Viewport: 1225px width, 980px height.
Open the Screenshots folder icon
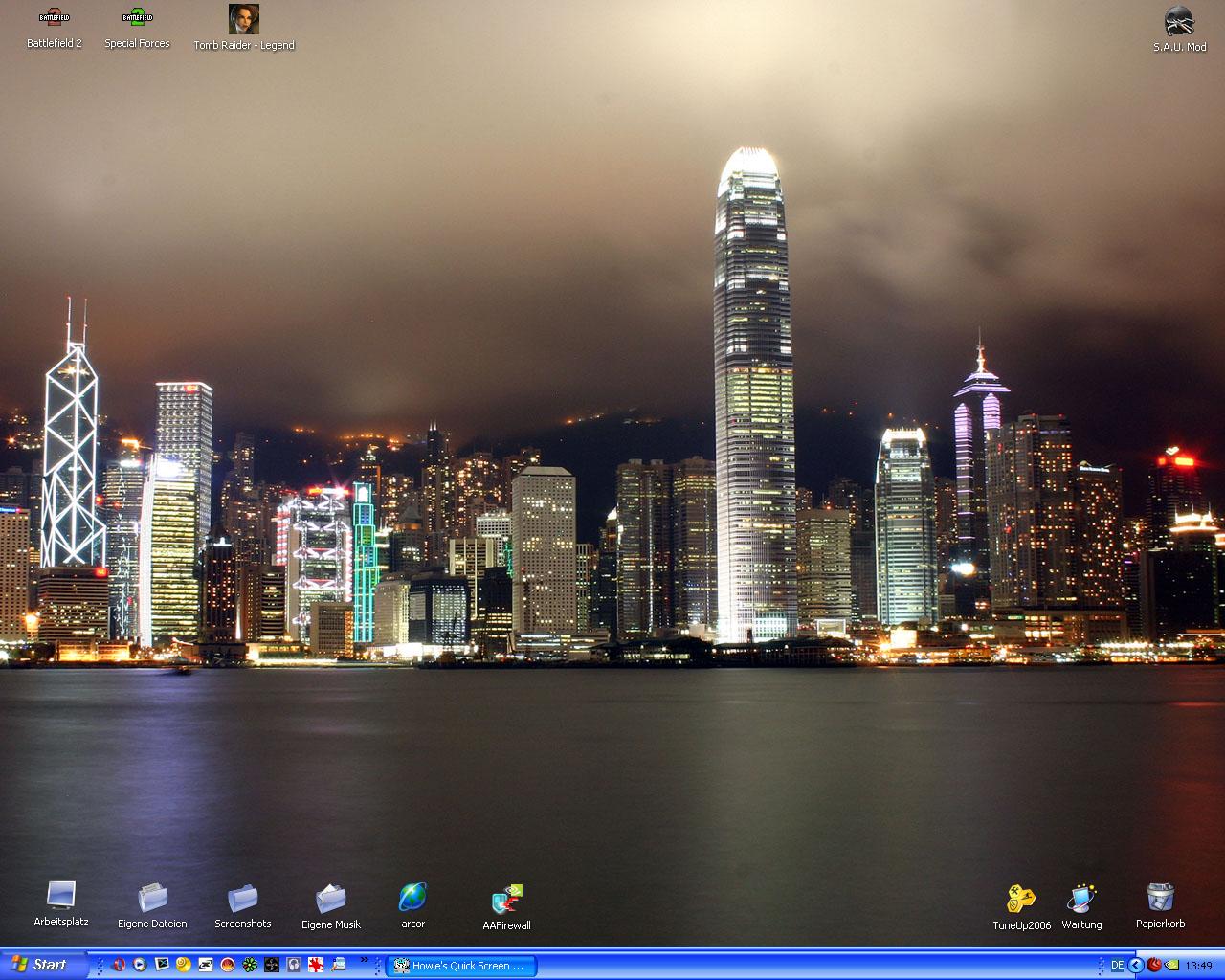pos(242,906)
